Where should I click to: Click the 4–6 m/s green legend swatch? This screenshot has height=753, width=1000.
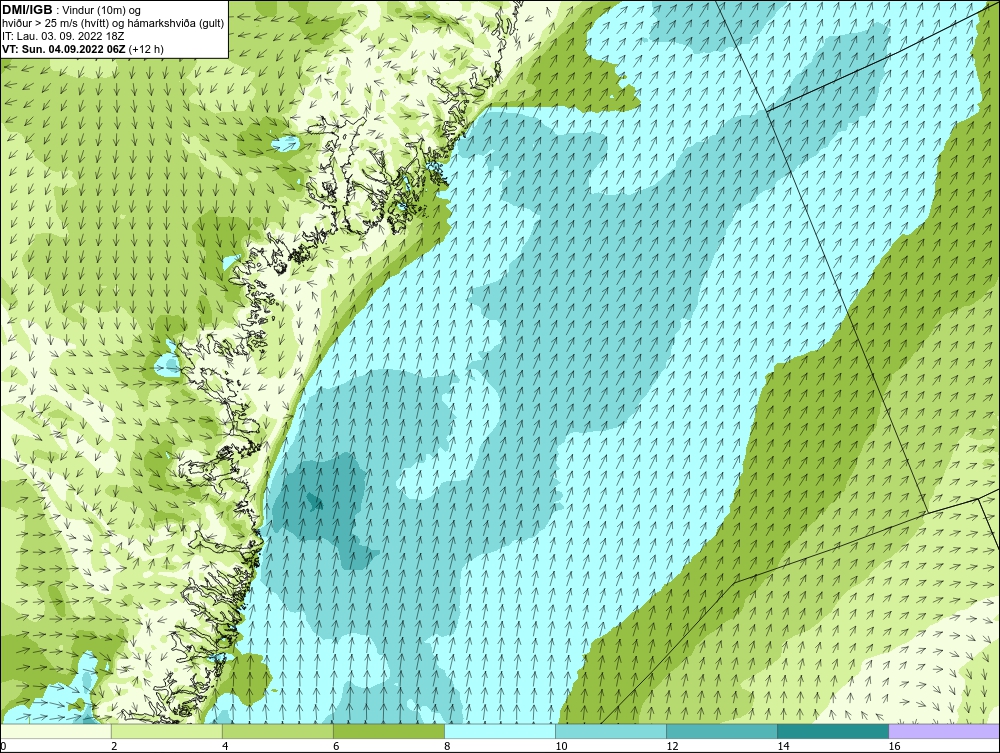(x=278, y=731)
